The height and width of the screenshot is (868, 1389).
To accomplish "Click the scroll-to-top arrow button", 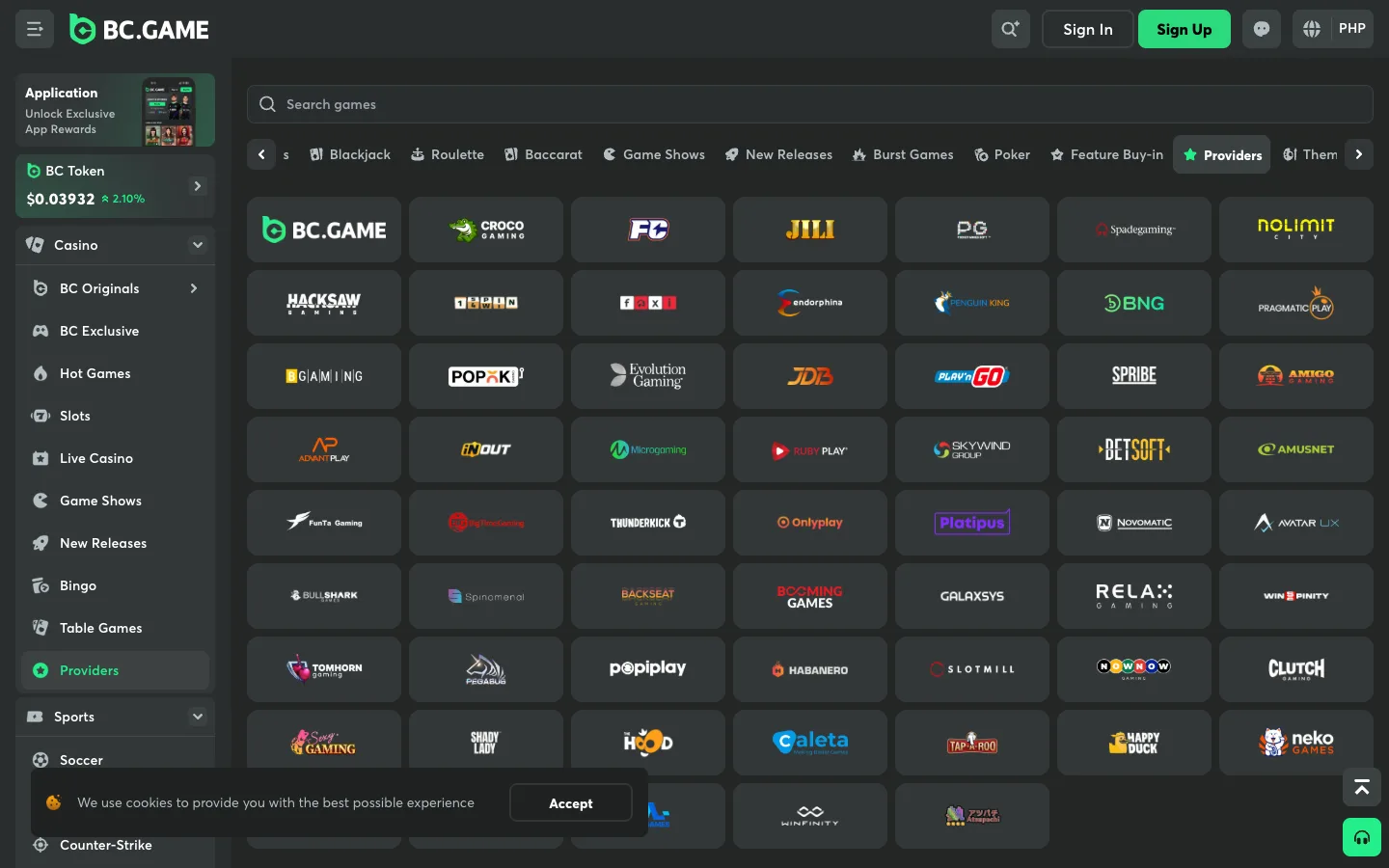I will (x=1362, y=788).
